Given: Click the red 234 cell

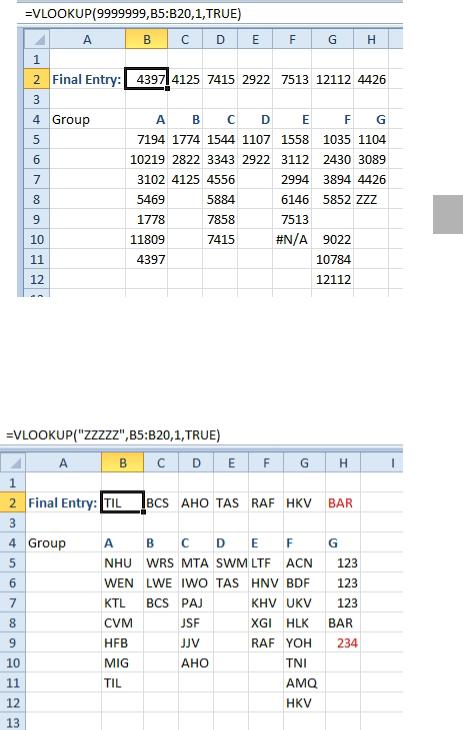Looking at the screenshot, I should pos(343,643).
